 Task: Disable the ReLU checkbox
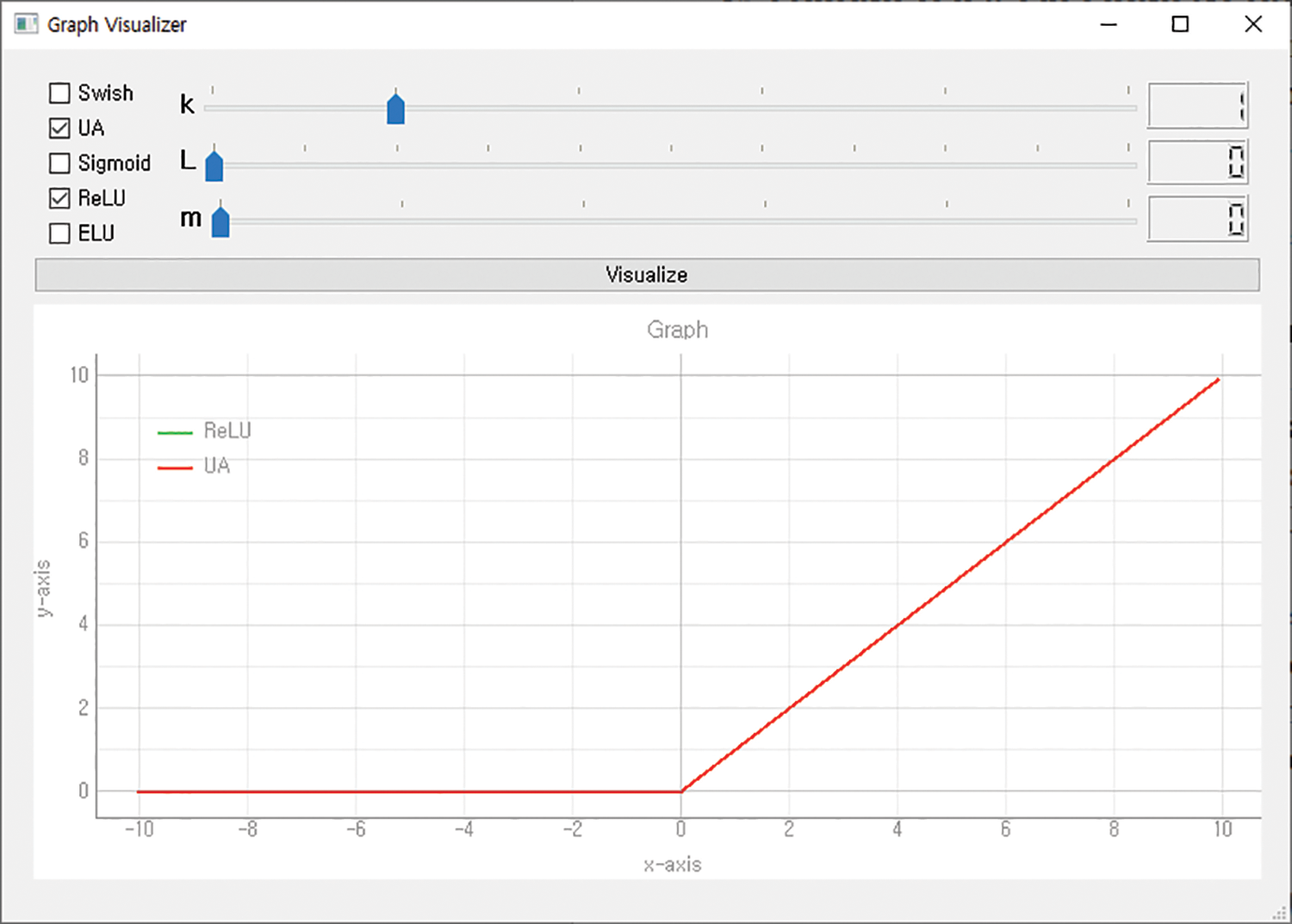[x=59, y=199]
